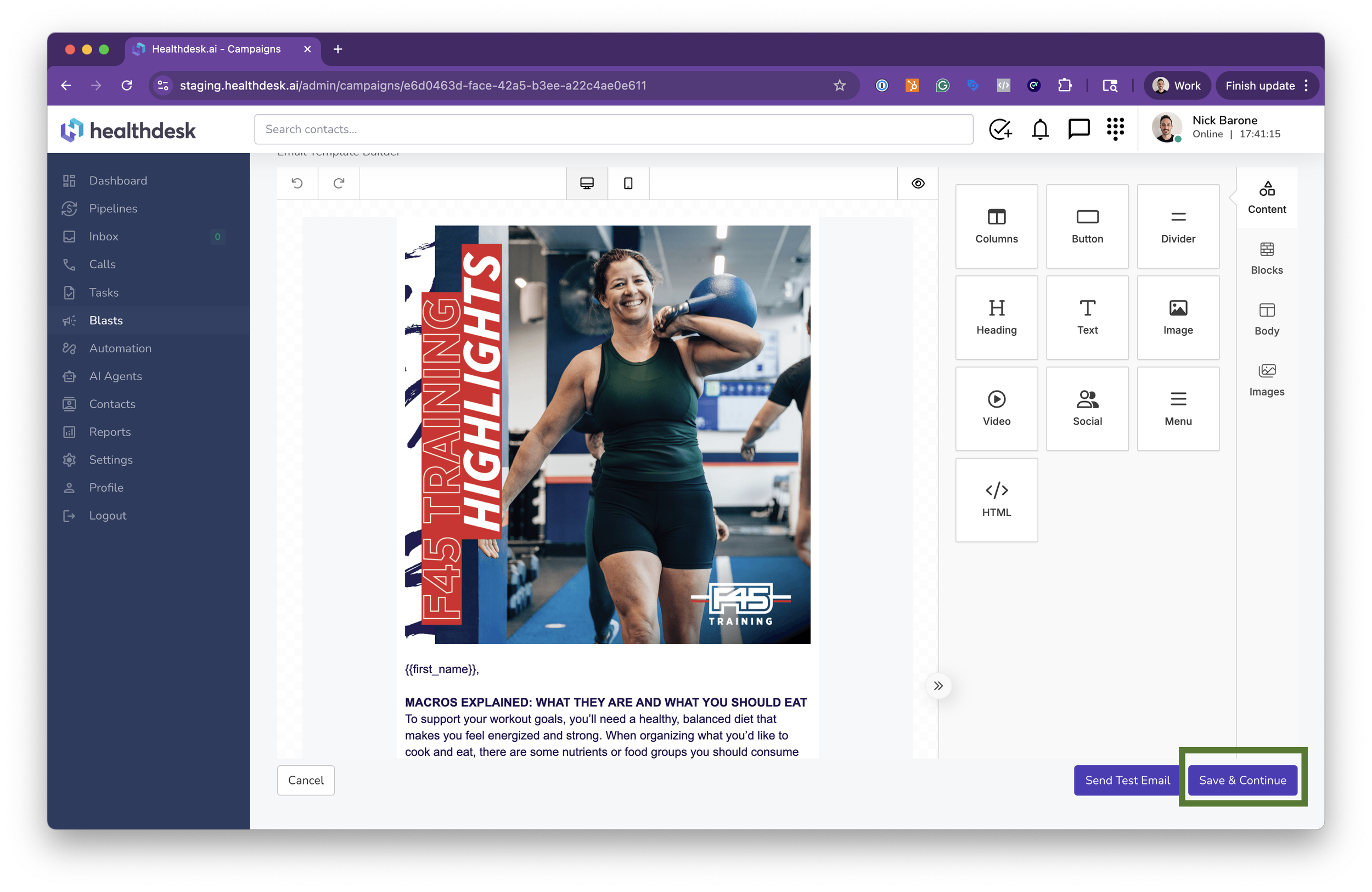Viewport: 1372px width, 892px height.
Task: Switch to mobile preview mode
Action: 628,183
